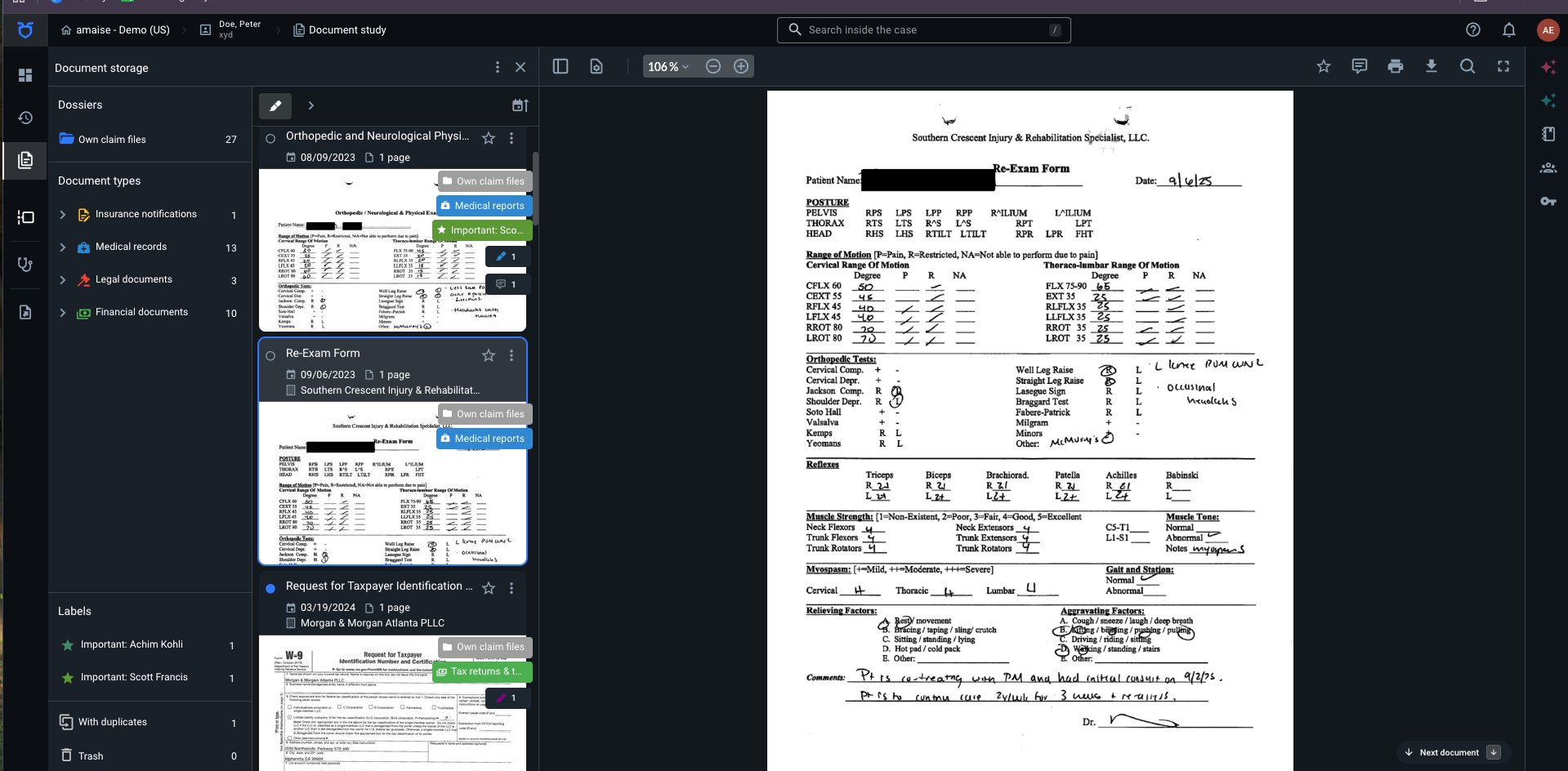This screenshot has width=1568, height=771.
Task: Open the list view sidebar icon
Action: coord(25,217)
